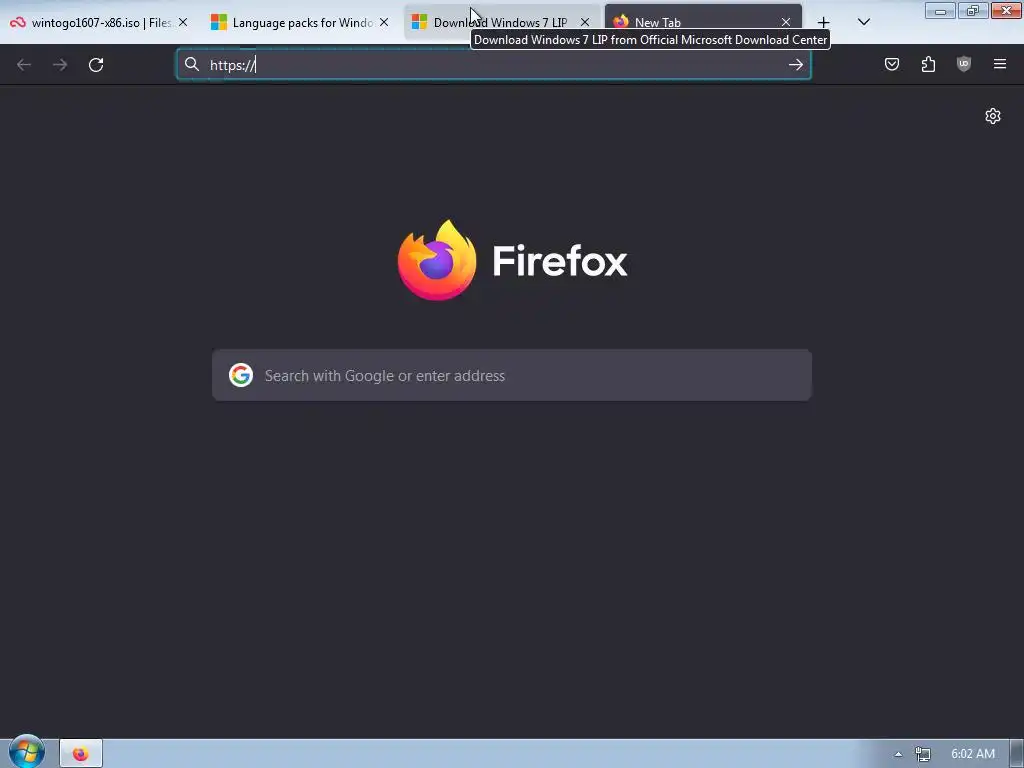Focus the address bar showing https://
Image resolution: width=1024 pixels, height=768 pixels.
(494, 65)
